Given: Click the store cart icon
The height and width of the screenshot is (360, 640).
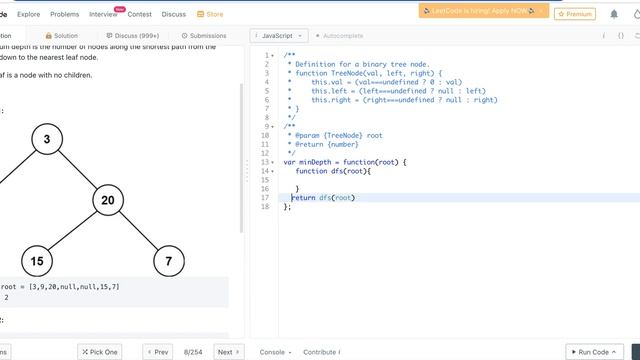Looking at the screenshot, I should pyautogui.click(x=200, y=14).
